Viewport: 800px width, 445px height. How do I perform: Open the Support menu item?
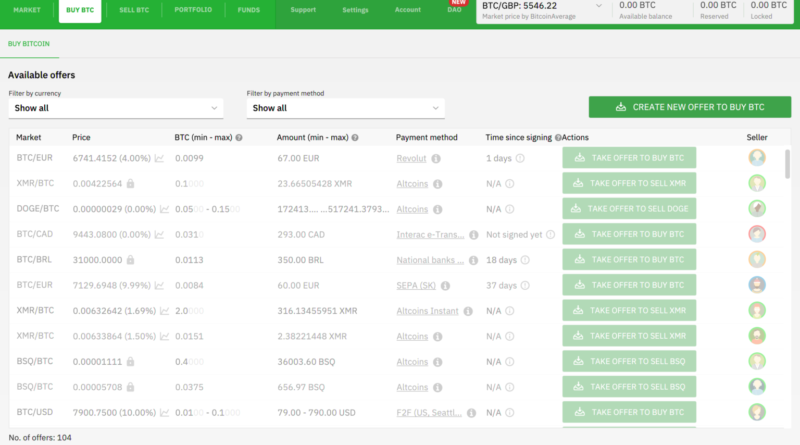click(x=303, y=10)
